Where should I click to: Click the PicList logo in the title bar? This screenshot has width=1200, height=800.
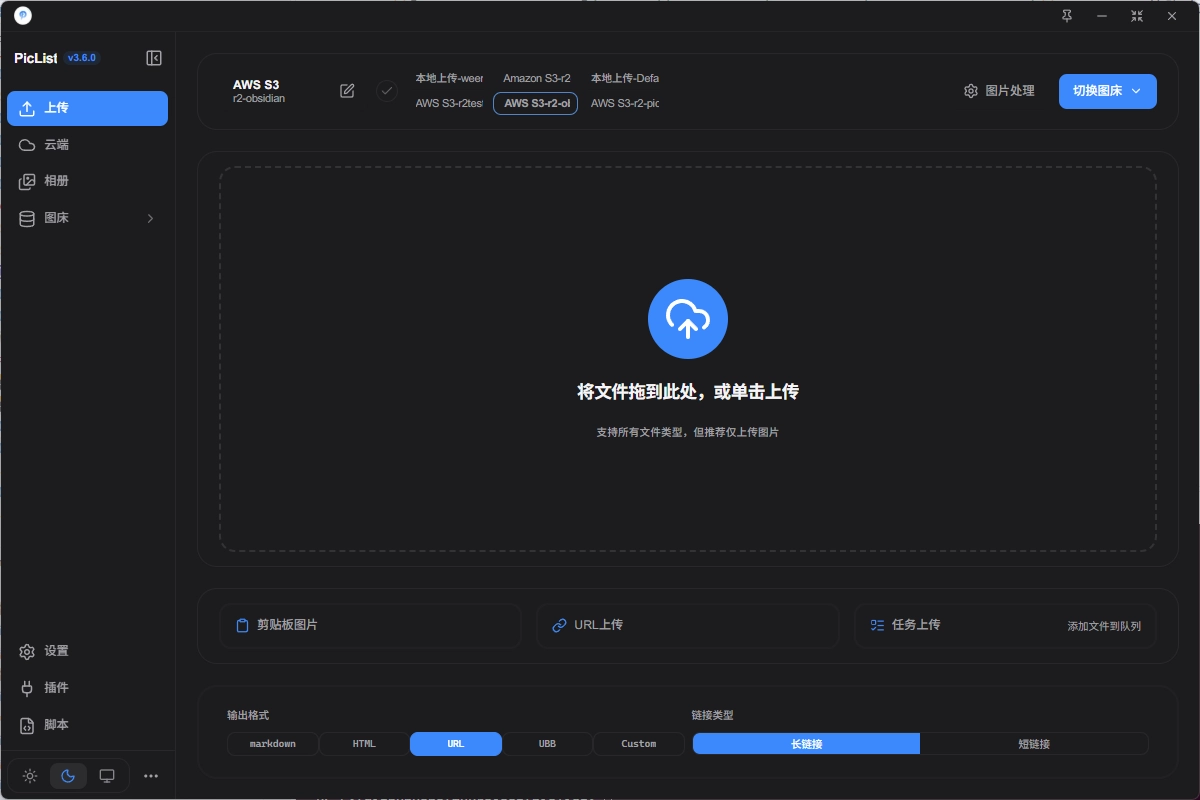[23, 16]
